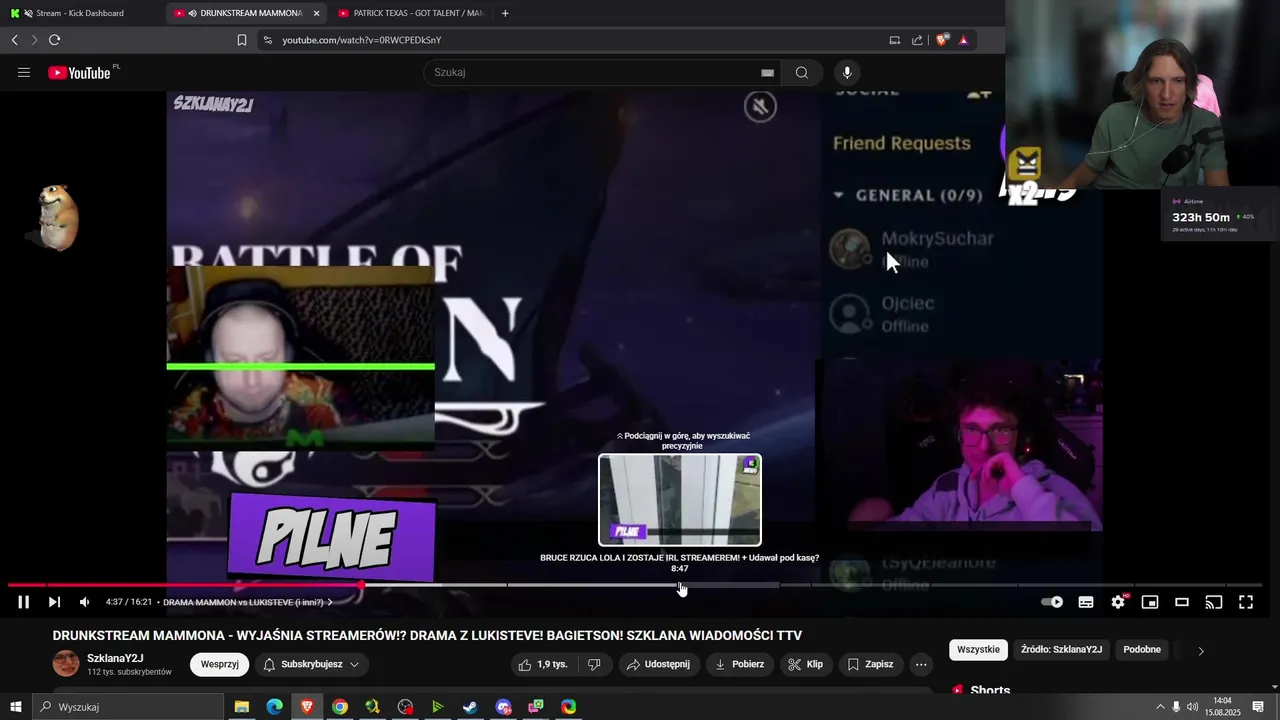
Task: Toggle subtitles in the player
Action: pyautogui.click(x=1086, y=602)
